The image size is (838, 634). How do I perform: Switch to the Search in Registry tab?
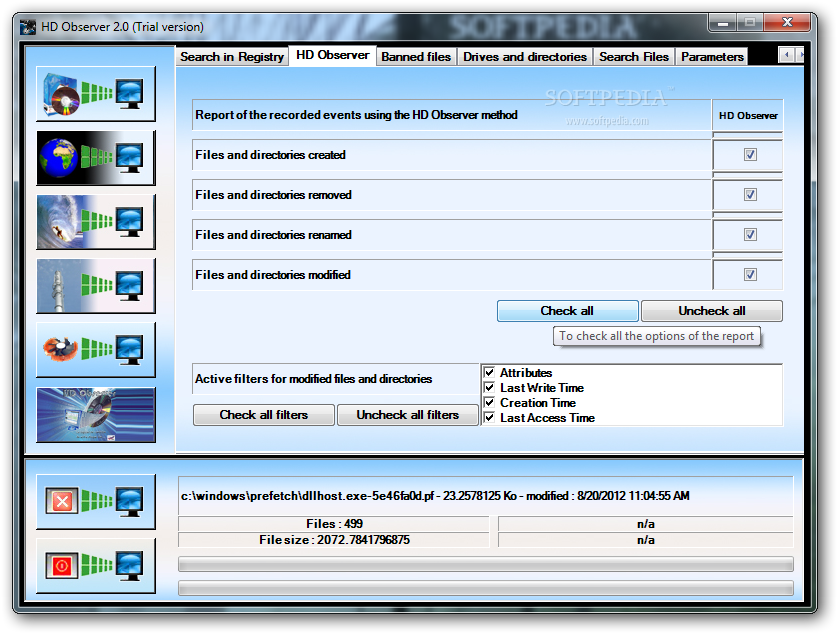[x=232, y=57]
